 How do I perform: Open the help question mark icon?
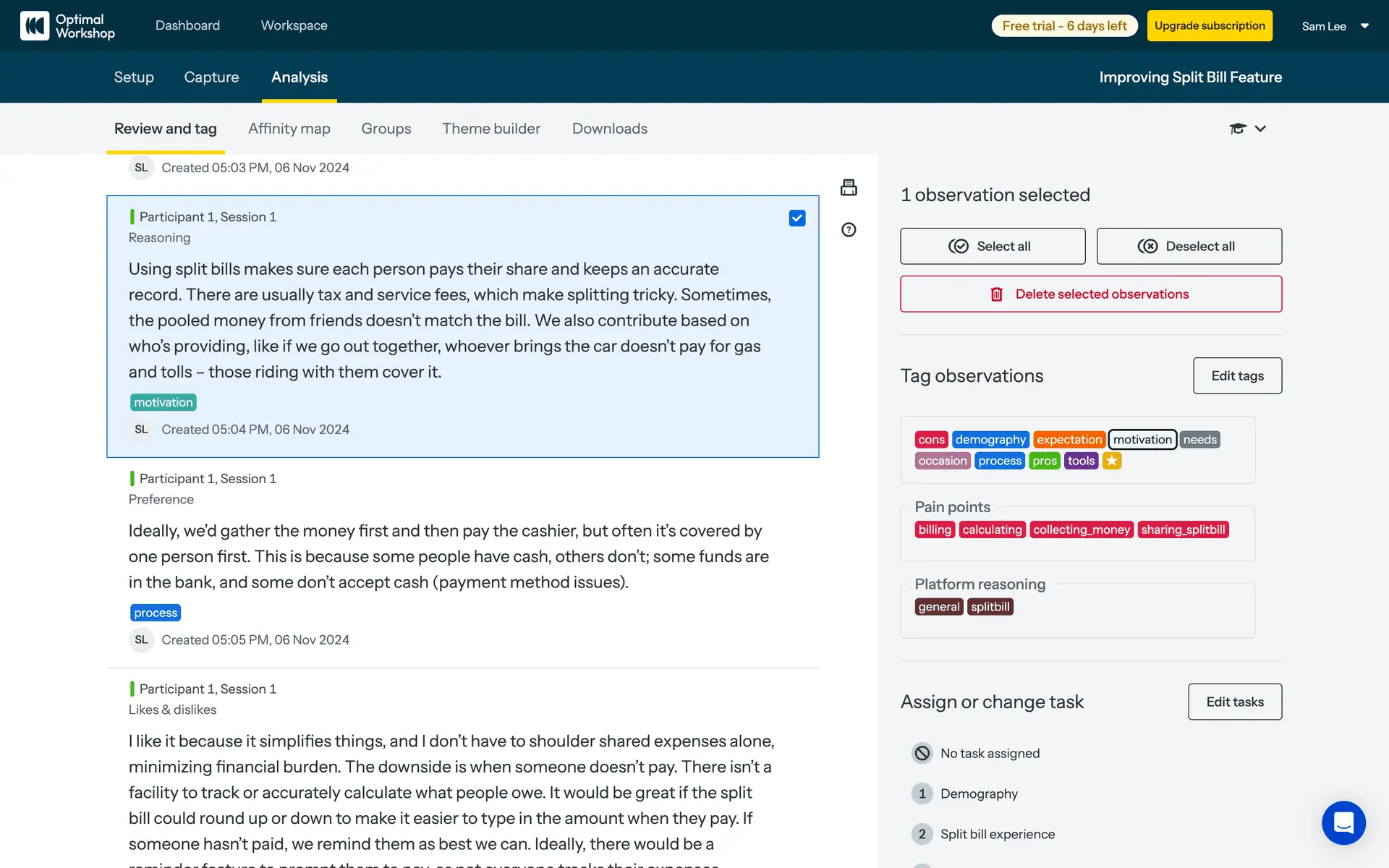click(x=849, y=230)
